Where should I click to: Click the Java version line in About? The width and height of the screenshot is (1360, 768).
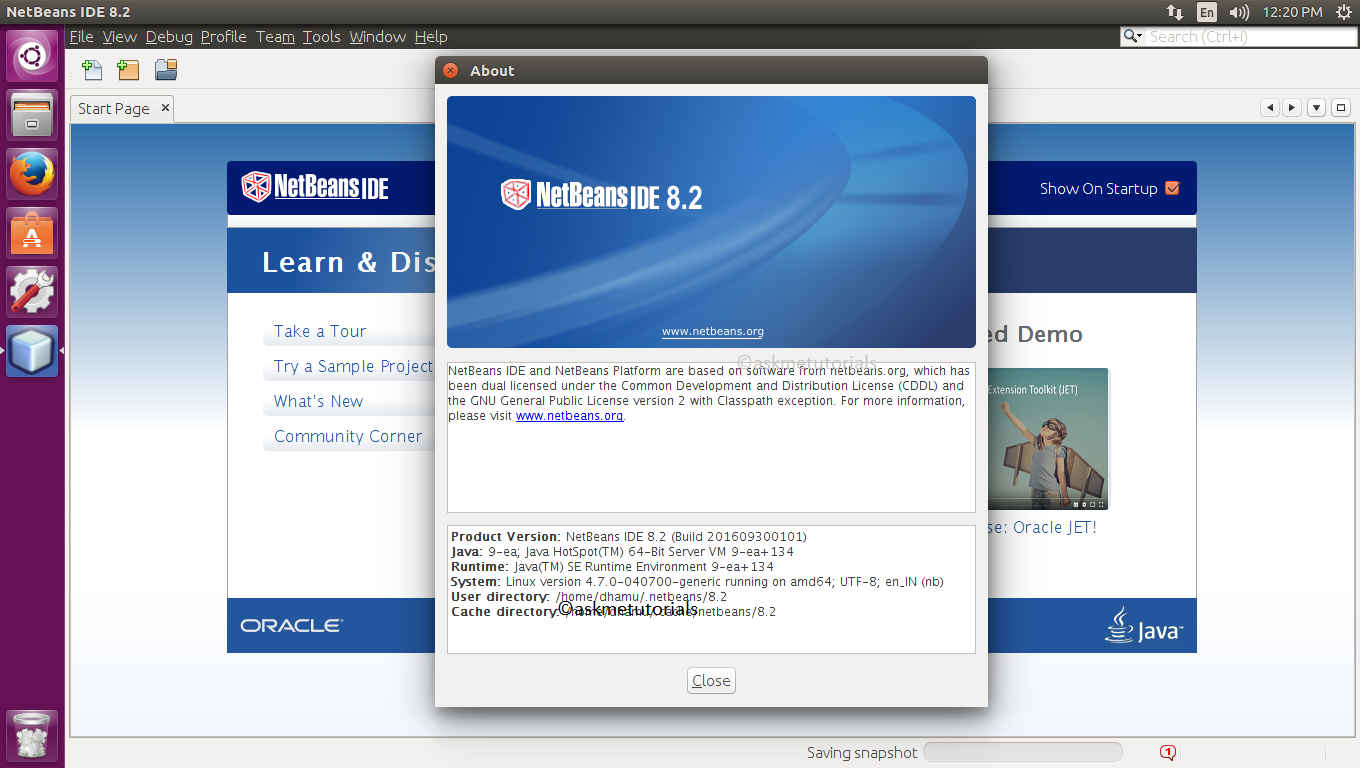click(x=622, y=552)
